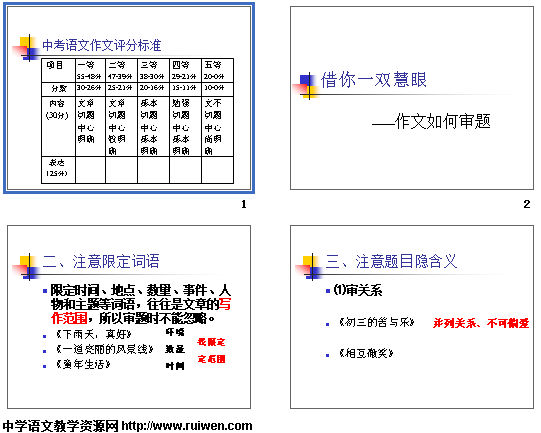Click the colored square logo beside 二、注意限定词语
The image size is (541, 433).
[26, 267]
